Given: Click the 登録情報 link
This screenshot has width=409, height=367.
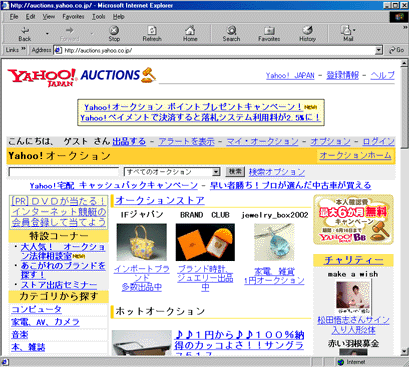Looking at the screenshot, I should [342, 75].
